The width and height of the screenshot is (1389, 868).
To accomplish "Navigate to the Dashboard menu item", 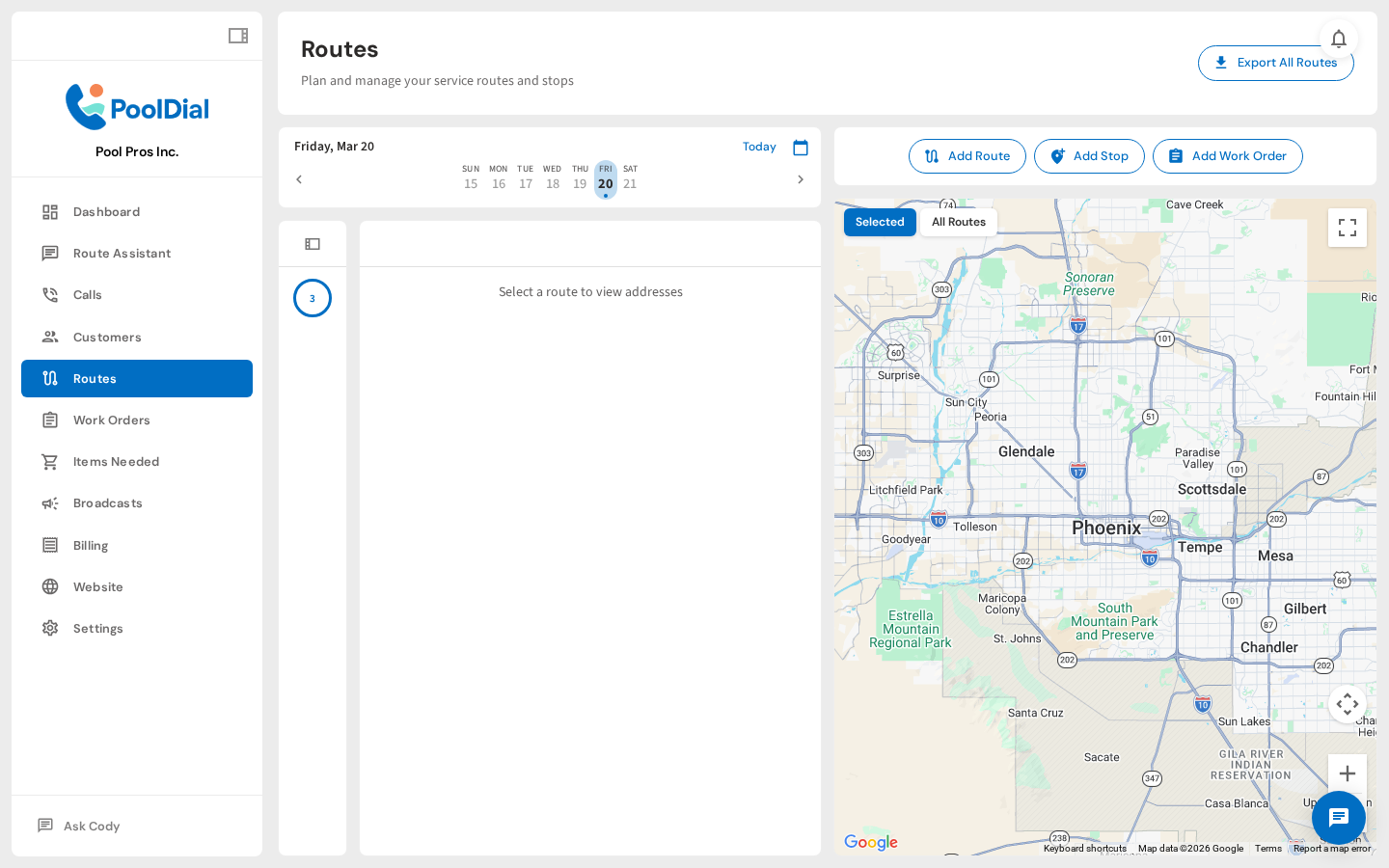I will pos(106,211).
